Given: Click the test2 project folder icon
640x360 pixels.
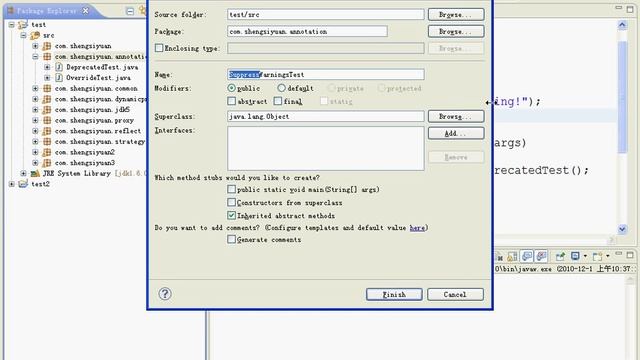Looking at the screenshot, I should click(x=23, y=184).
